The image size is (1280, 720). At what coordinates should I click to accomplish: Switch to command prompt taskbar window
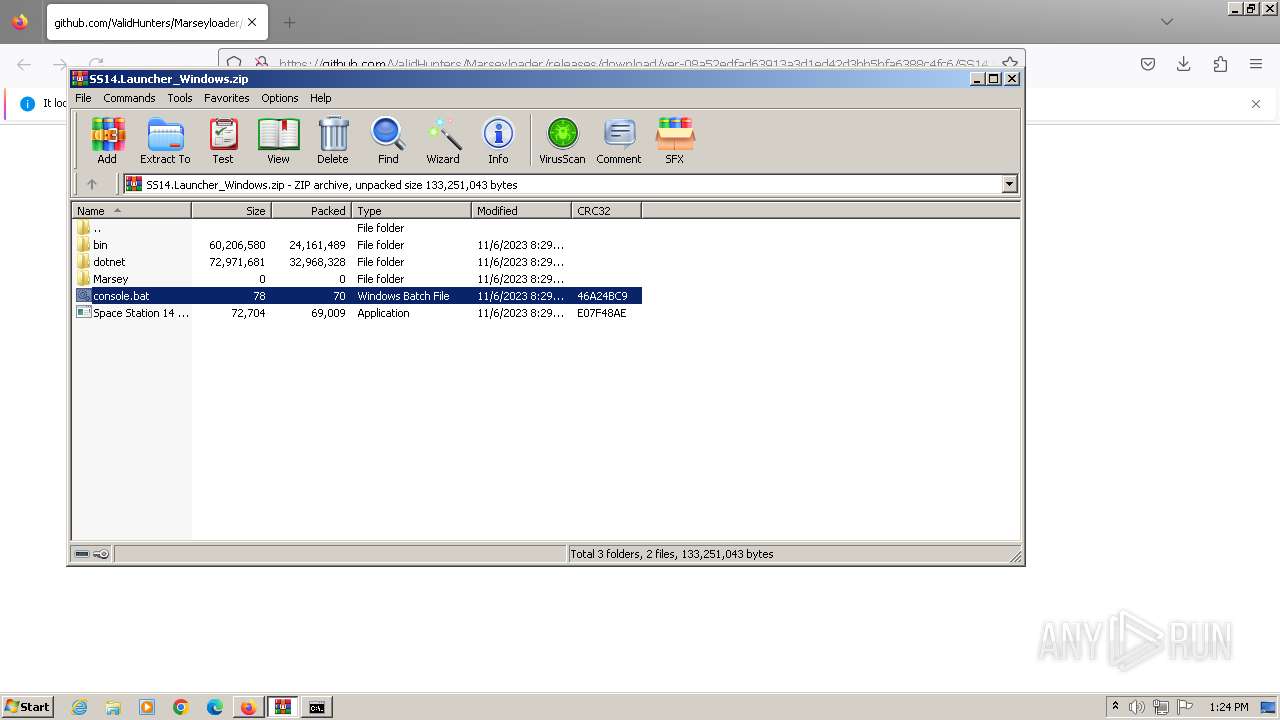coord(317,707)
